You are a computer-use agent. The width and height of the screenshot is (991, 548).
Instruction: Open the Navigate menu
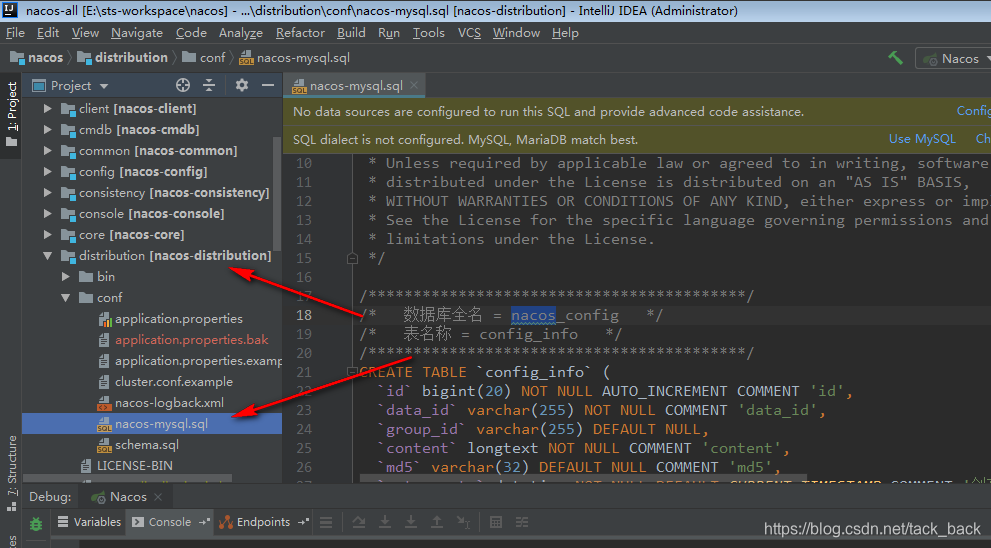click(x=137, y=33)
